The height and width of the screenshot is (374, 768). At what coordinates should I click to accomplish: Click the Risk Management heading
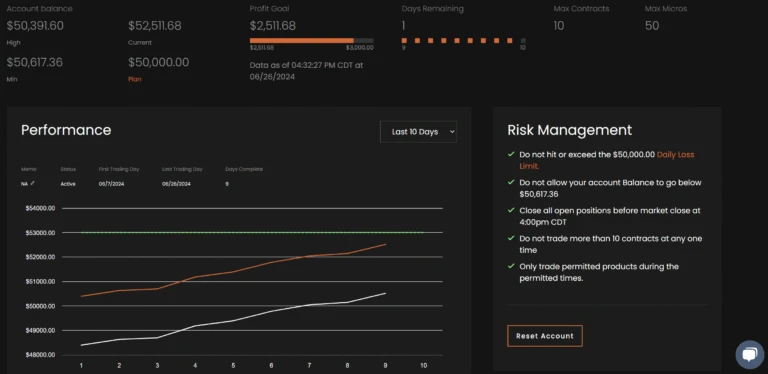[x=570, y=130]
